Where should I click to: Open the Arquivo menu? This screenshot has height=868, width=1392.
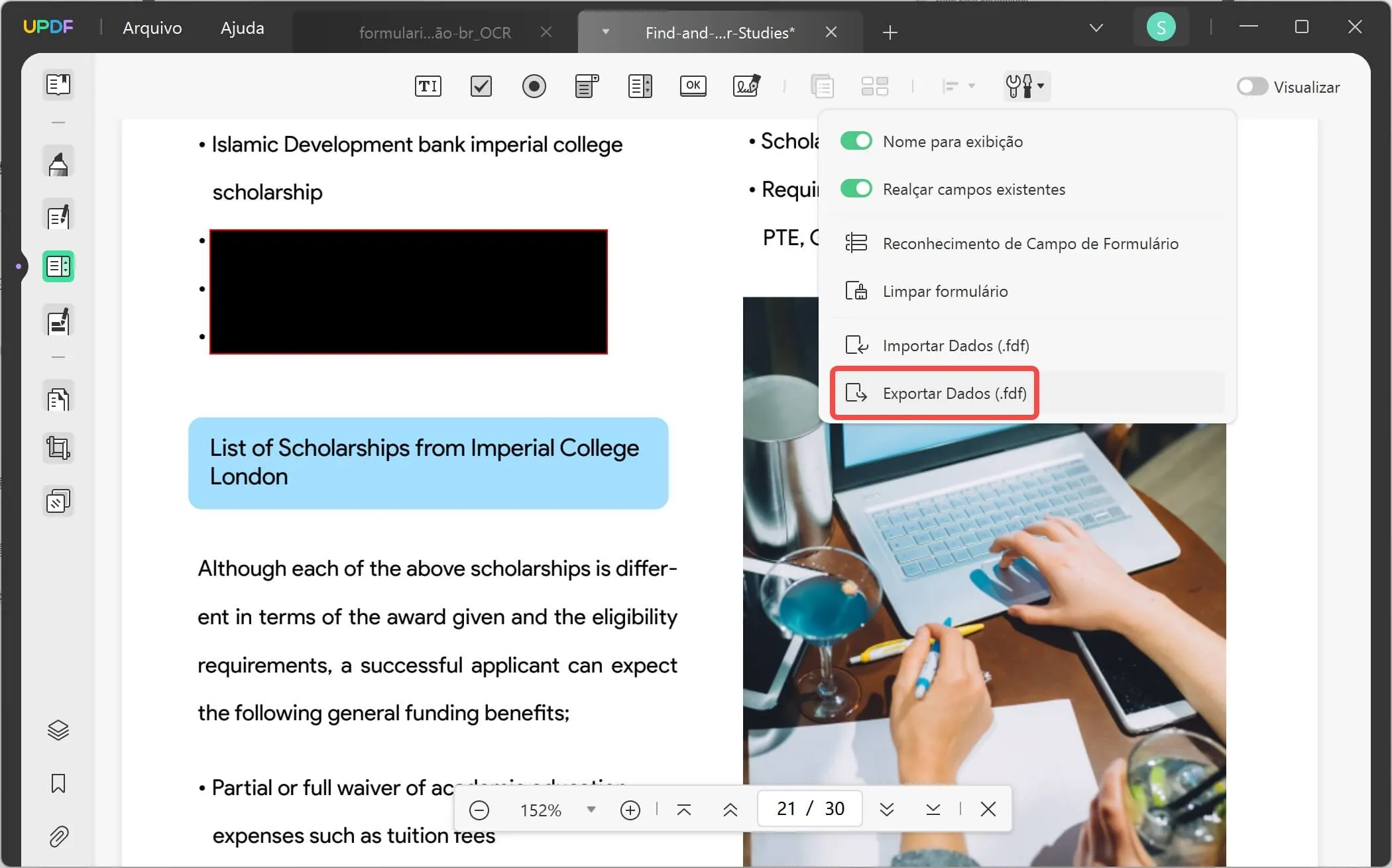tap(152, 28)
